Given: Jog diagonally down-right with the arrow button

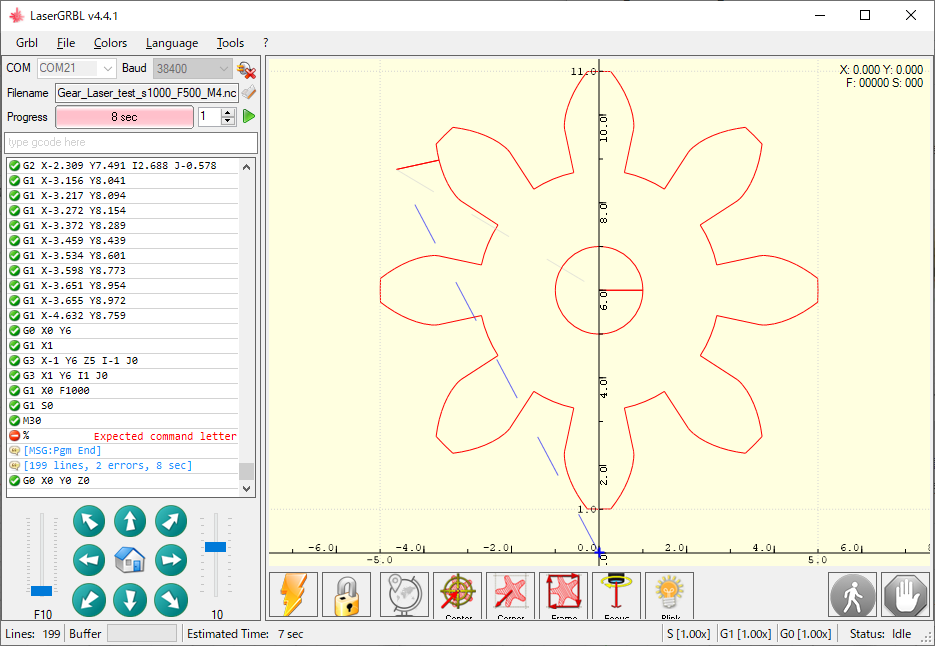Looking at the screenshot, I should coord(171,600).
